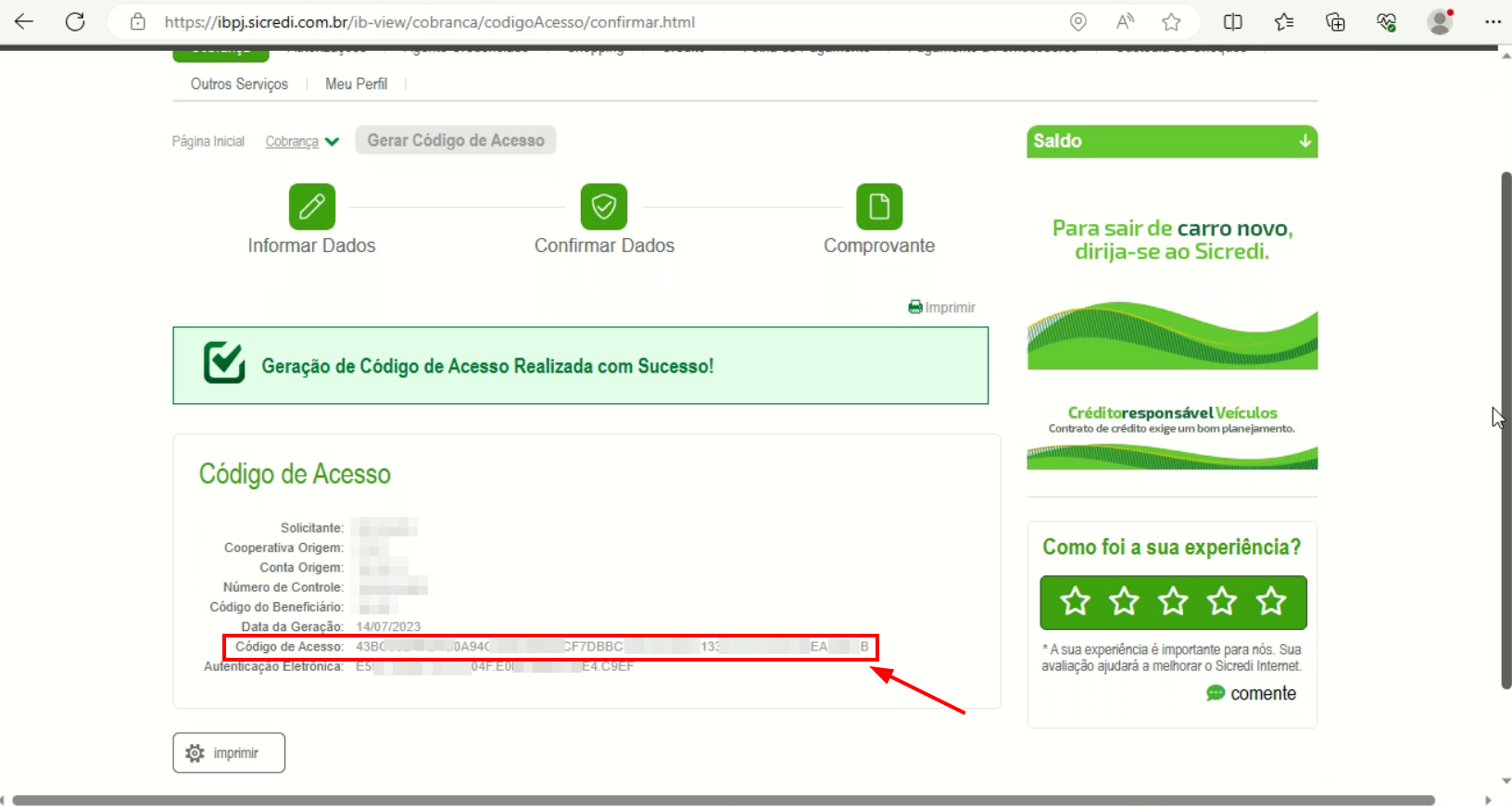Click the Conta Origem label
The image size is (1512, 807).
pyautogui.click(x=301, y=567)
